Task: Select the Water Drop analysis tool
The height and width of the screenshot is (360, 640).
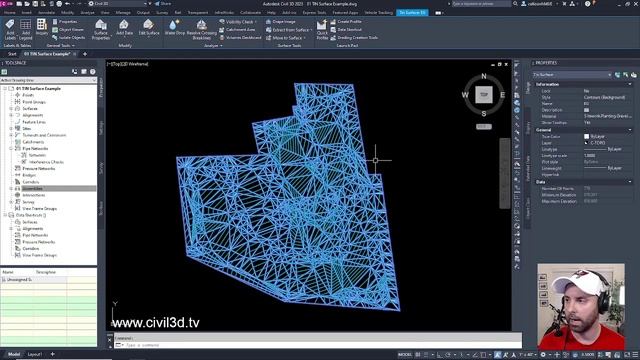Action: pyautogui.click(x=175, y=27)
